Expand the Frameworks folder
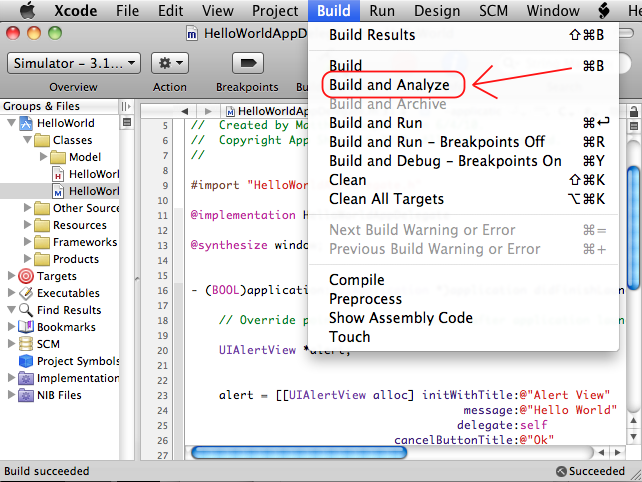The width and height of the screenshot is (642, 482). point(27,242)
